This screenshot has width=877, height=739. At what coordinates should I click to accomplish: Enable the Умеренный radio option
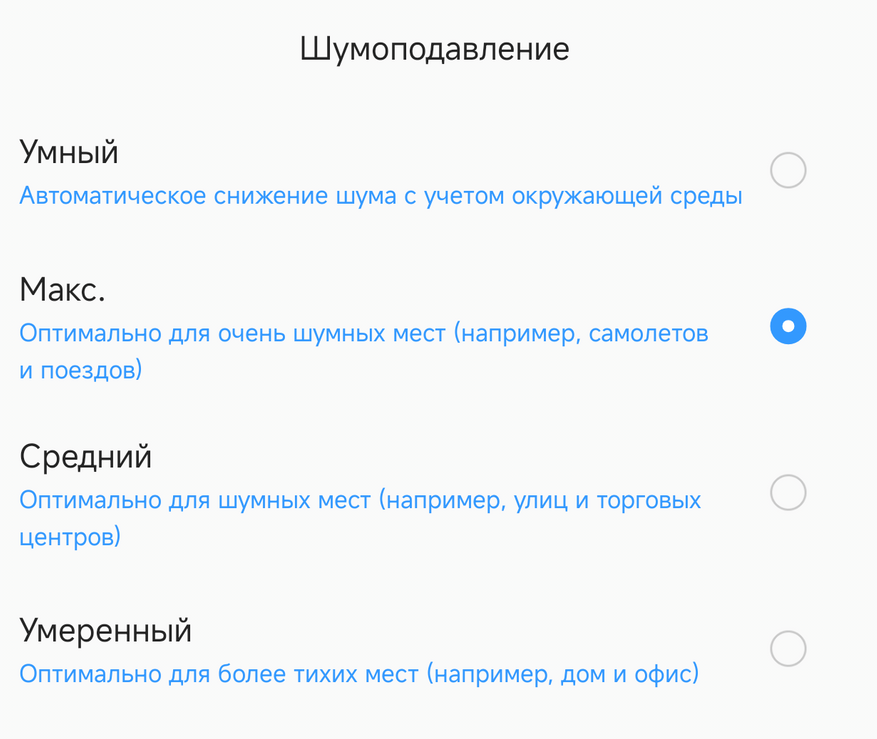click(788, 649)
